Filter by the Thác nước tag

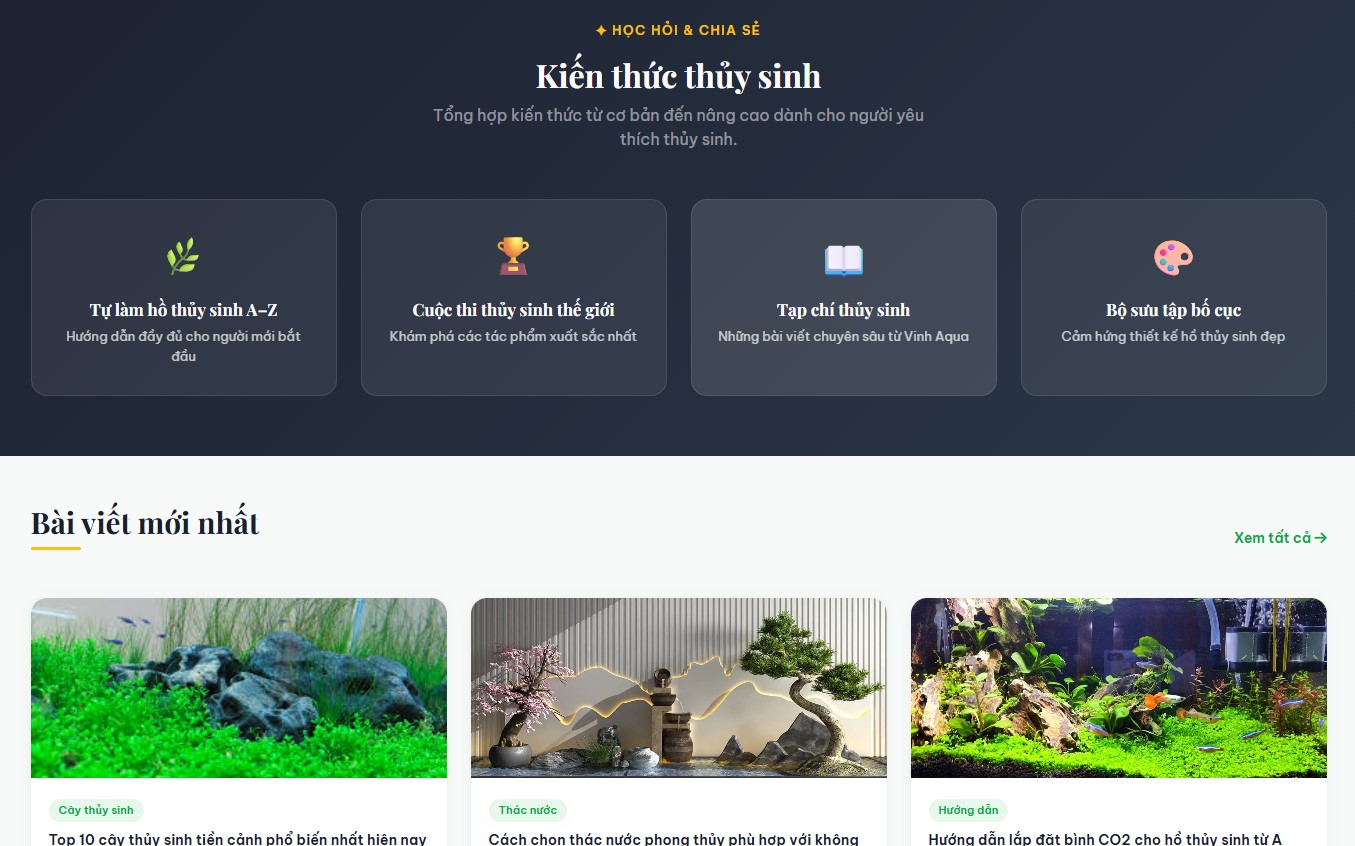528,810
